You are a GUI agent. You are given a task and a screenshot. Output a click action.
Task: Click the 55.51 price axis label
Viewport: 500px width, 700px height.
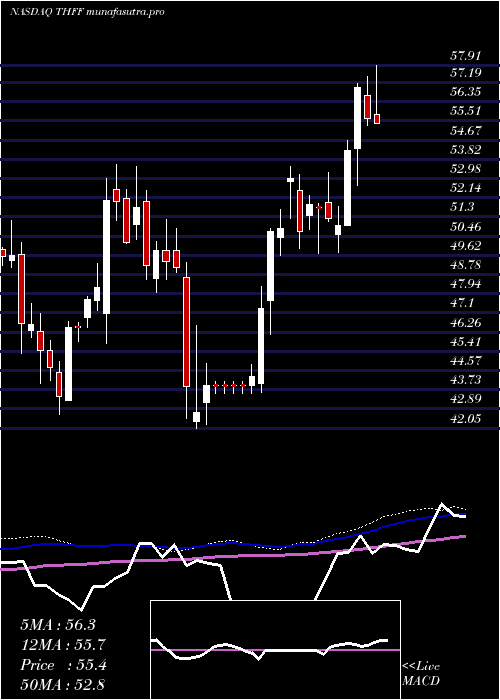tap(465, 111)
